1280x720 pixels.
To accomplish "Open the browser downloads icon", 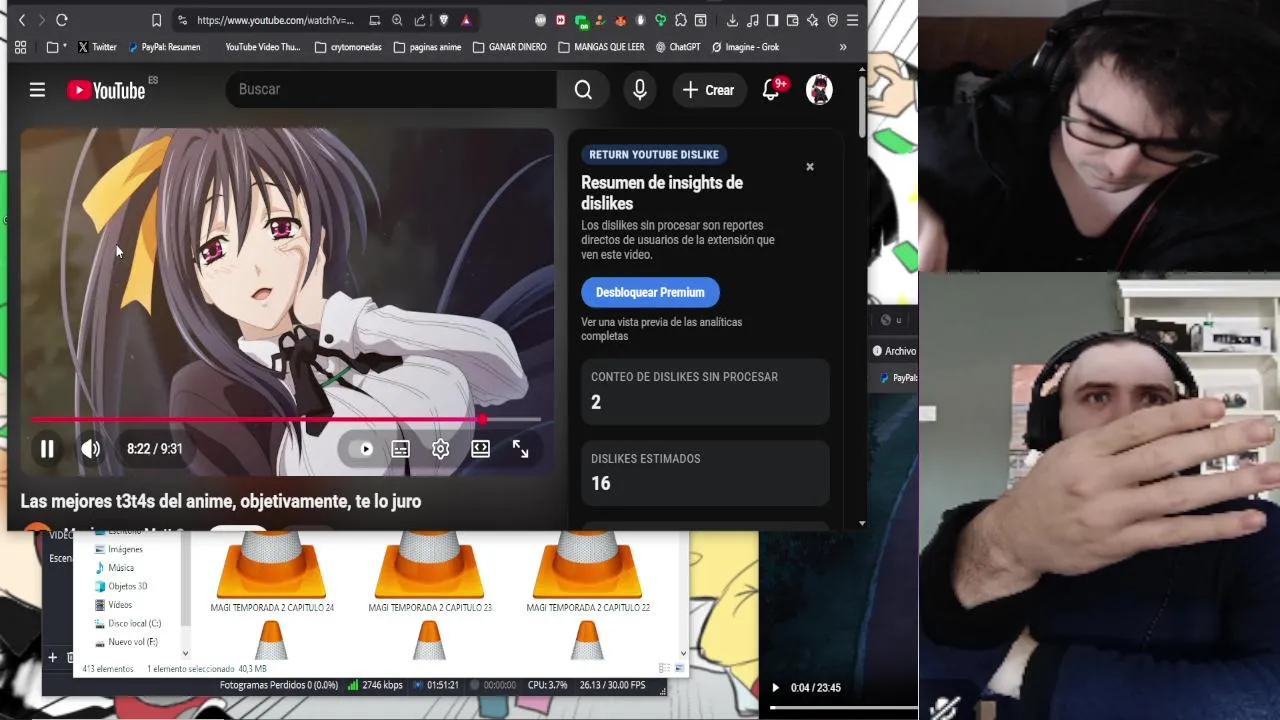I will [x=732, y=20].
